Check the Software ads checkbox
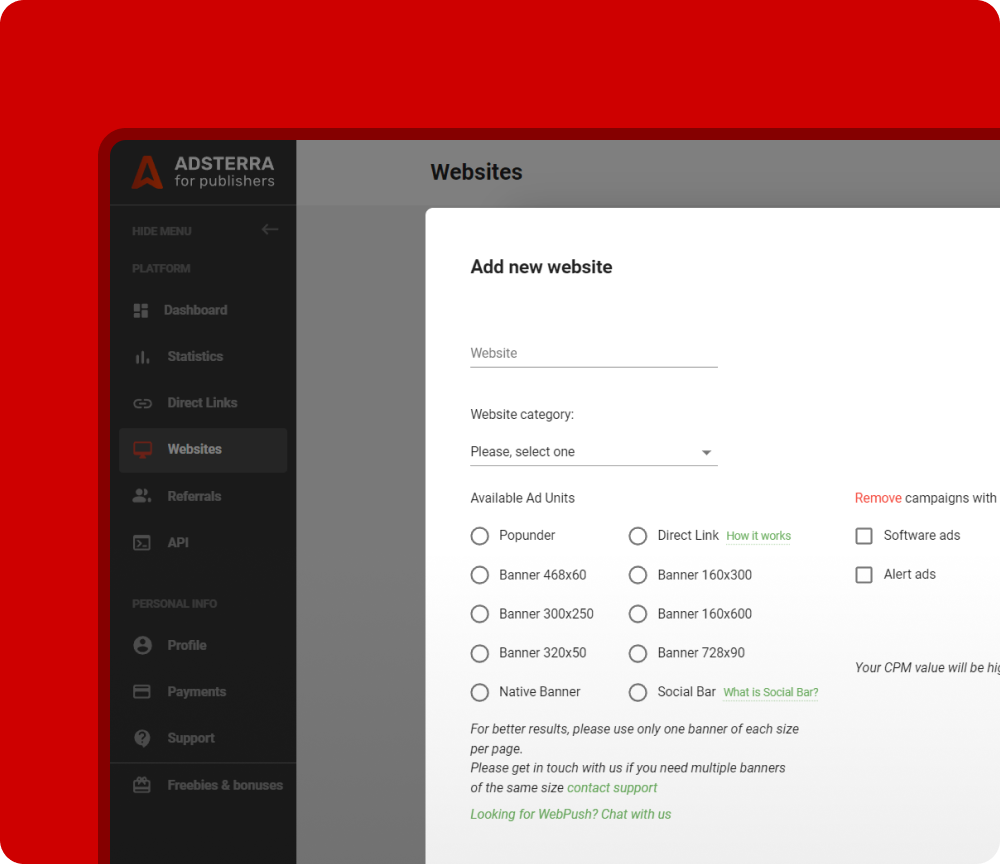Screen dimensions: 1000x864 coord(864,536)
